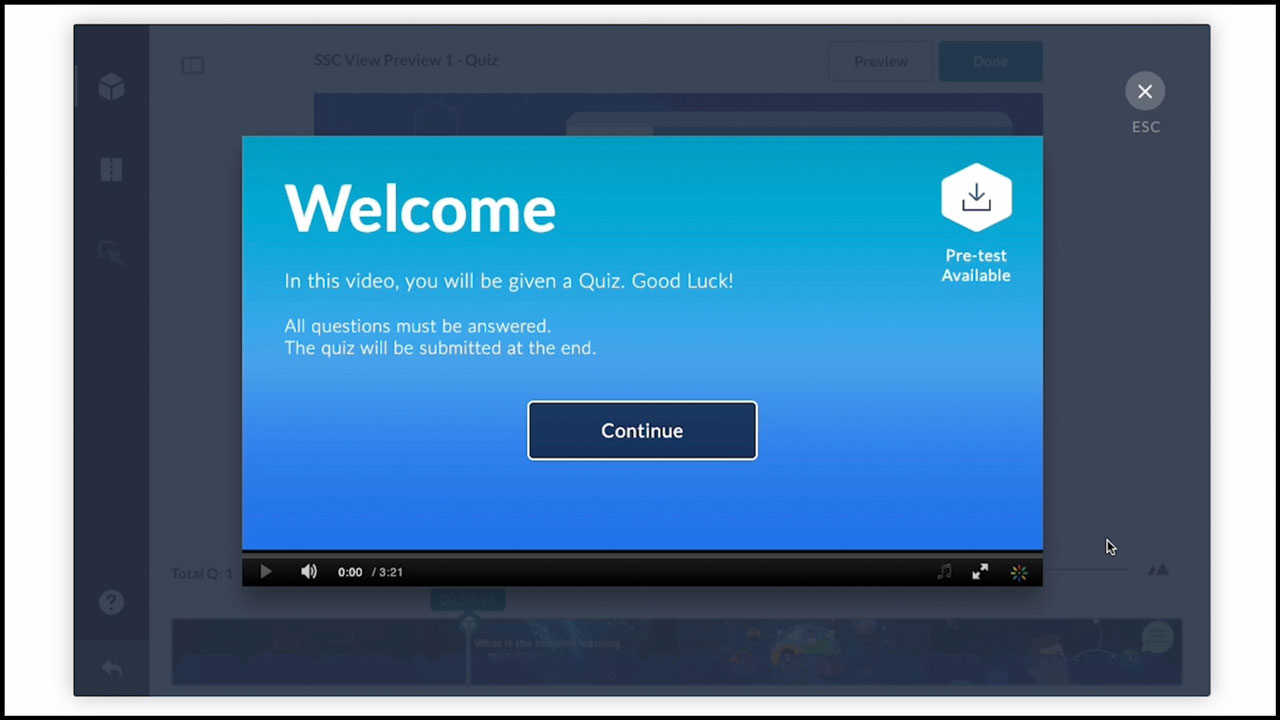Click the 'All questions must be answered.' text
The height and width of the screenshot is (720, 1280).
417,326
